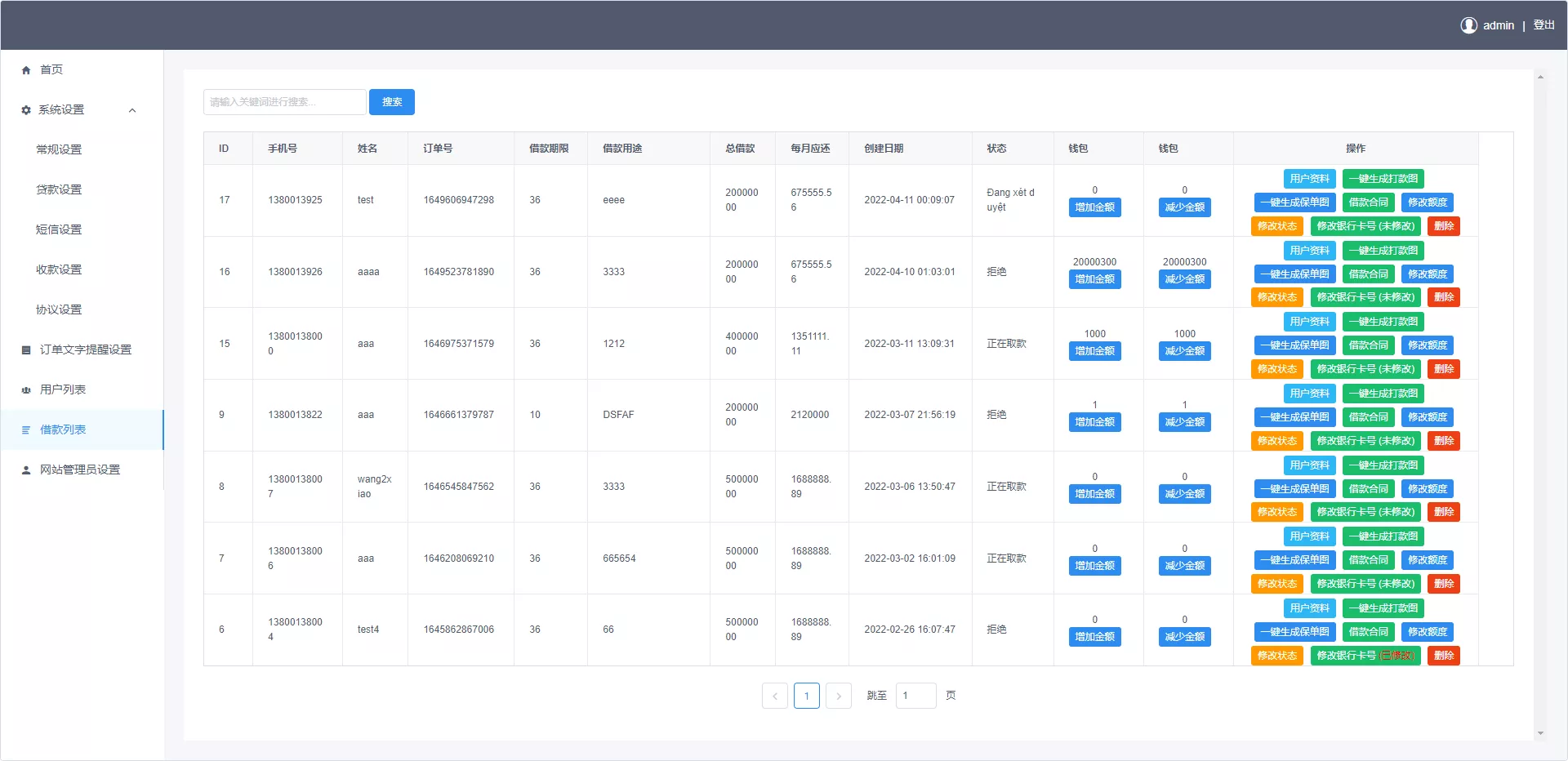This screenshot has height=761, width=1568.
Task: Click 登出 to log out
Action: tap(1543, 25)
